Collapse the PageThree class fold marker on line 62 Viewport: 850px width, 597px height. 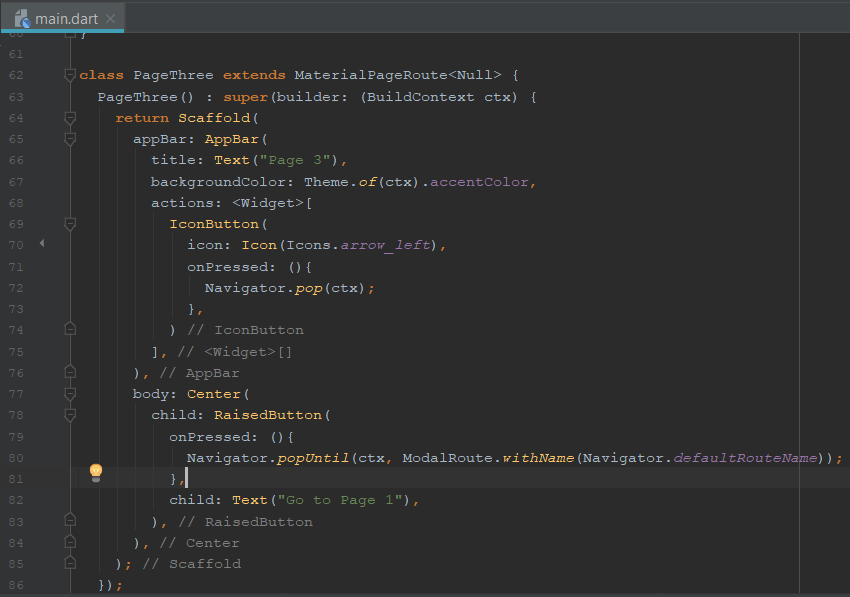coord(70,75)
